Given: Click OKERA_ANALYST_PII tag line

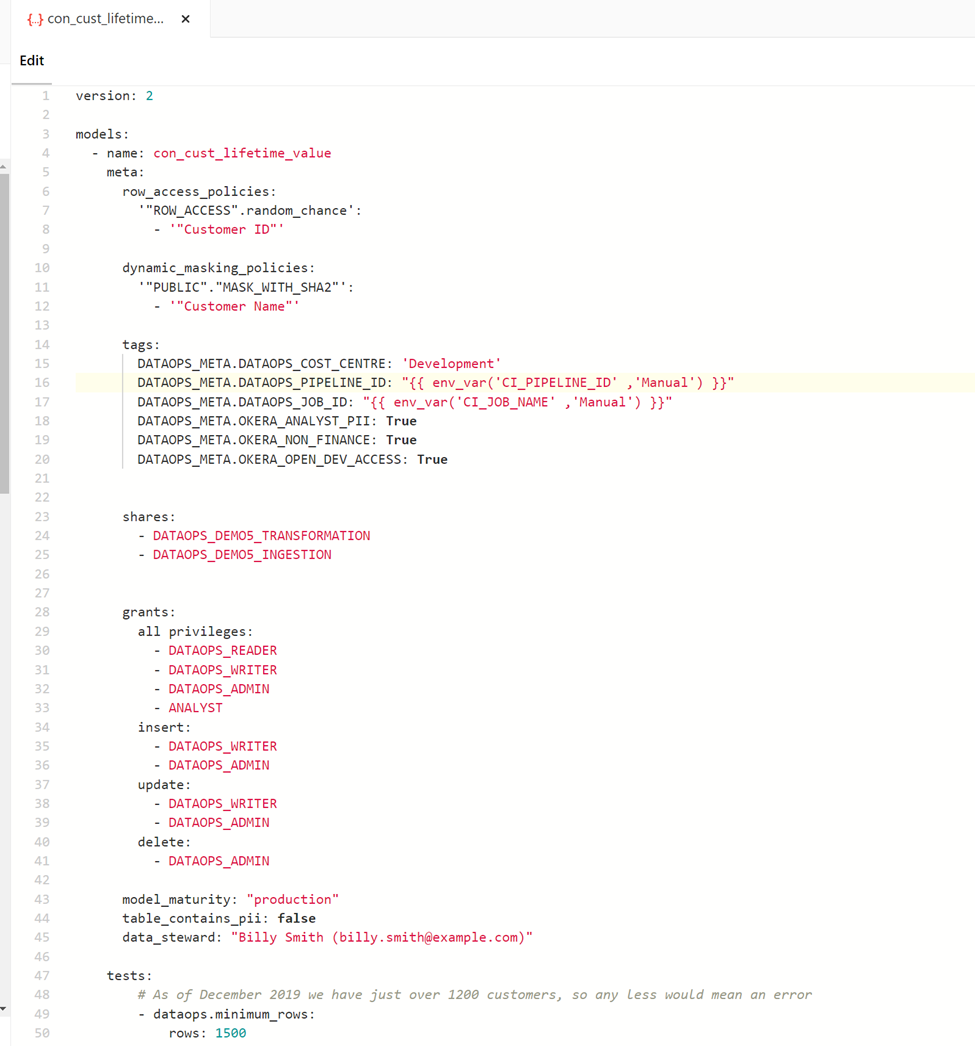Looking at the screenshot, I should (277, 421).
